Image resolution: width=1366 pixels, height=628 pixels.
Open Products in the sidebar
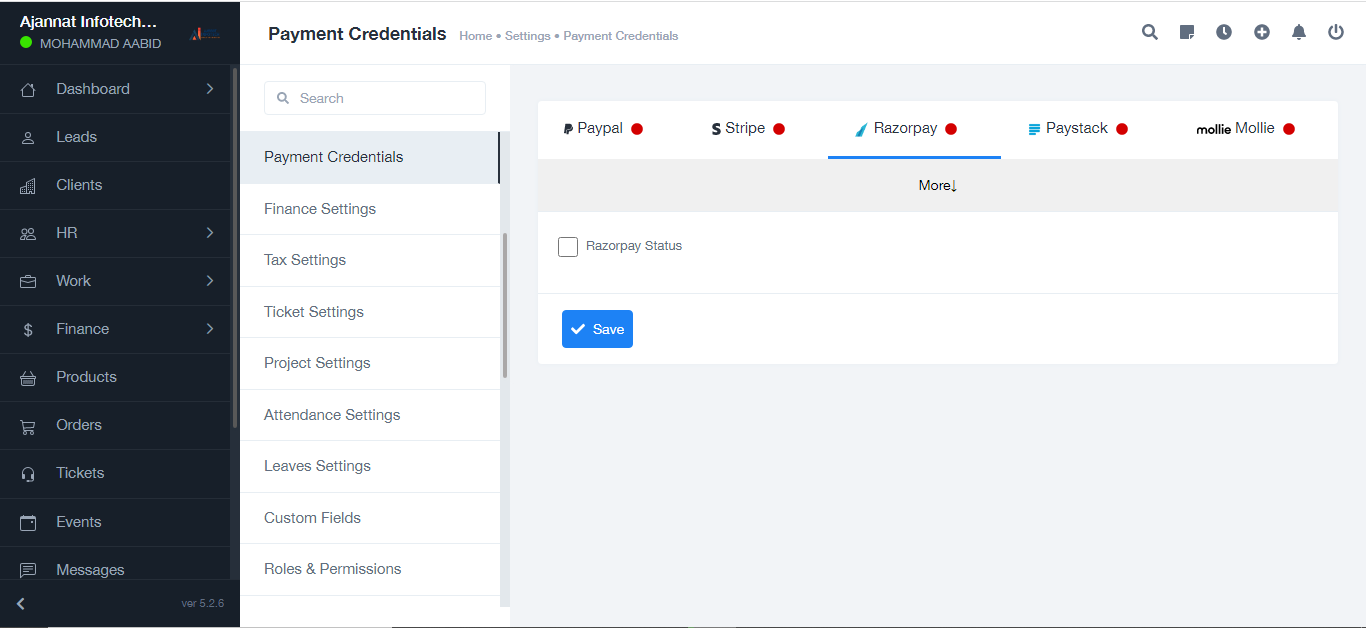86,377
